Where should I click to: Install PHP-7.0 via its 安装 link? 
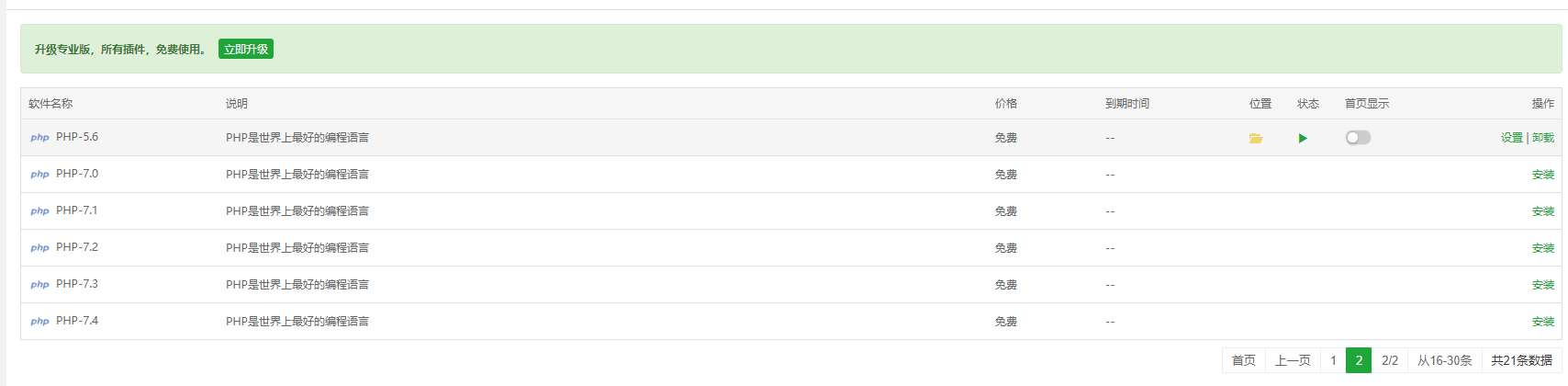1543,175
